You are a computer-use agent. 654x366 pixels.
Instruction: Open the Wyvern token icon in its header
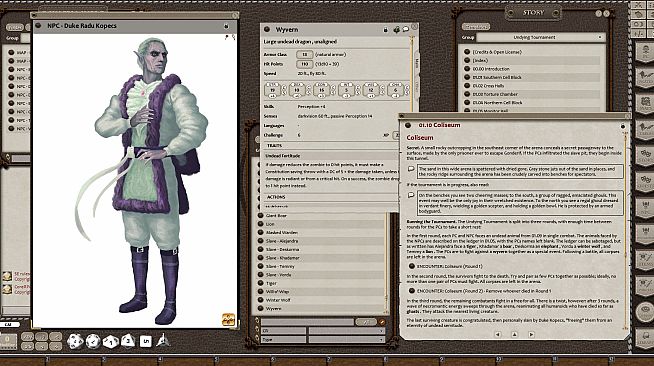click(396, 30)
